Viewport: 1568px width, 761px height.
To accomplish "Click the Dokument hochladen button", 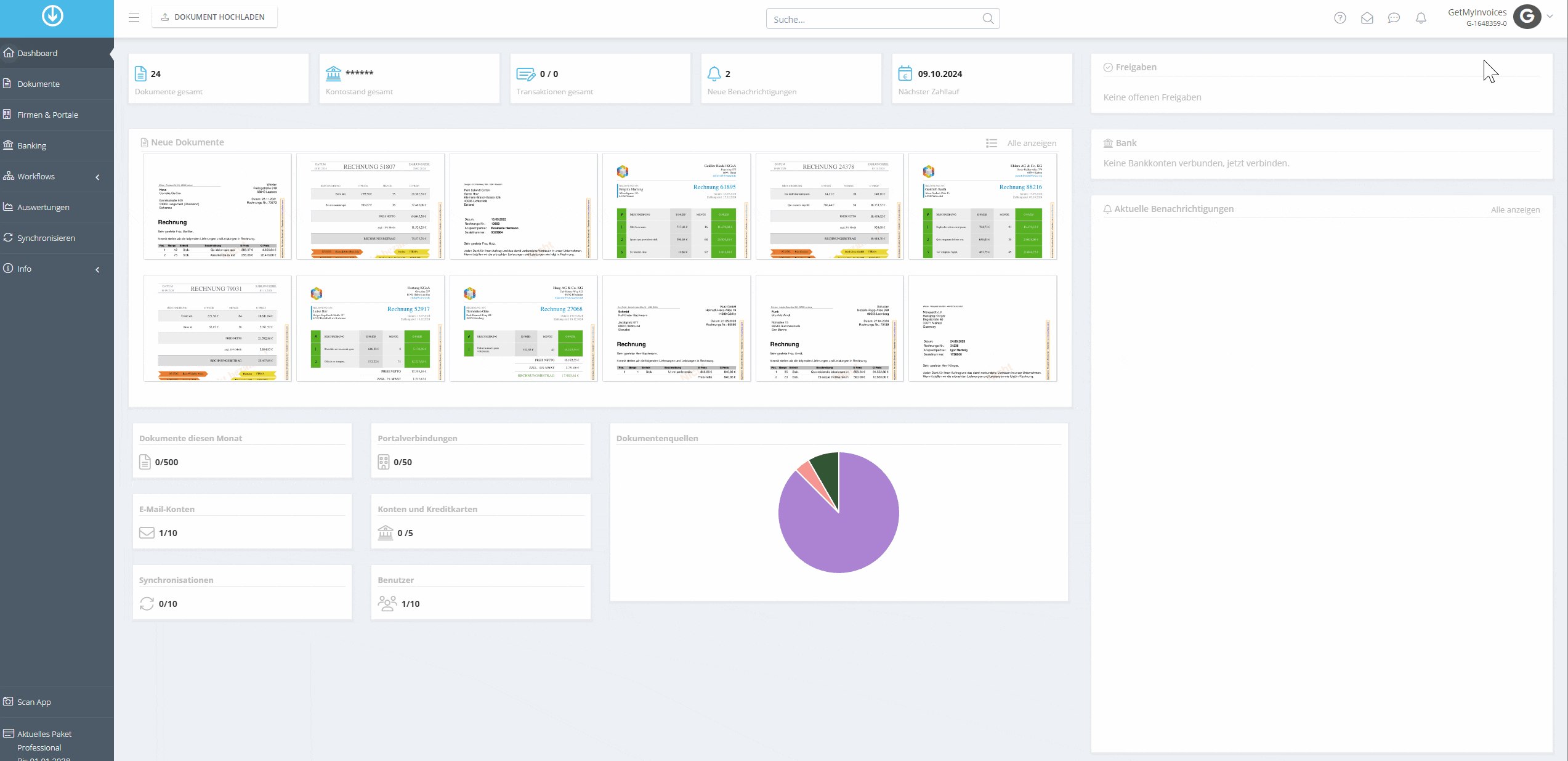I will coord(214,17).
